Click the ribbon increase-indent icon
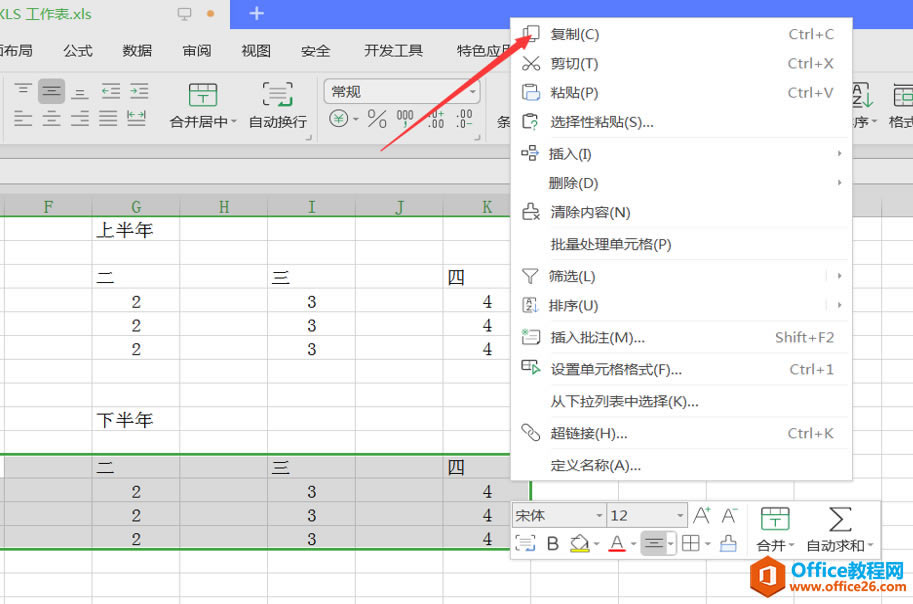This screenshot has height=604, width=913. [x=139, y=91]
